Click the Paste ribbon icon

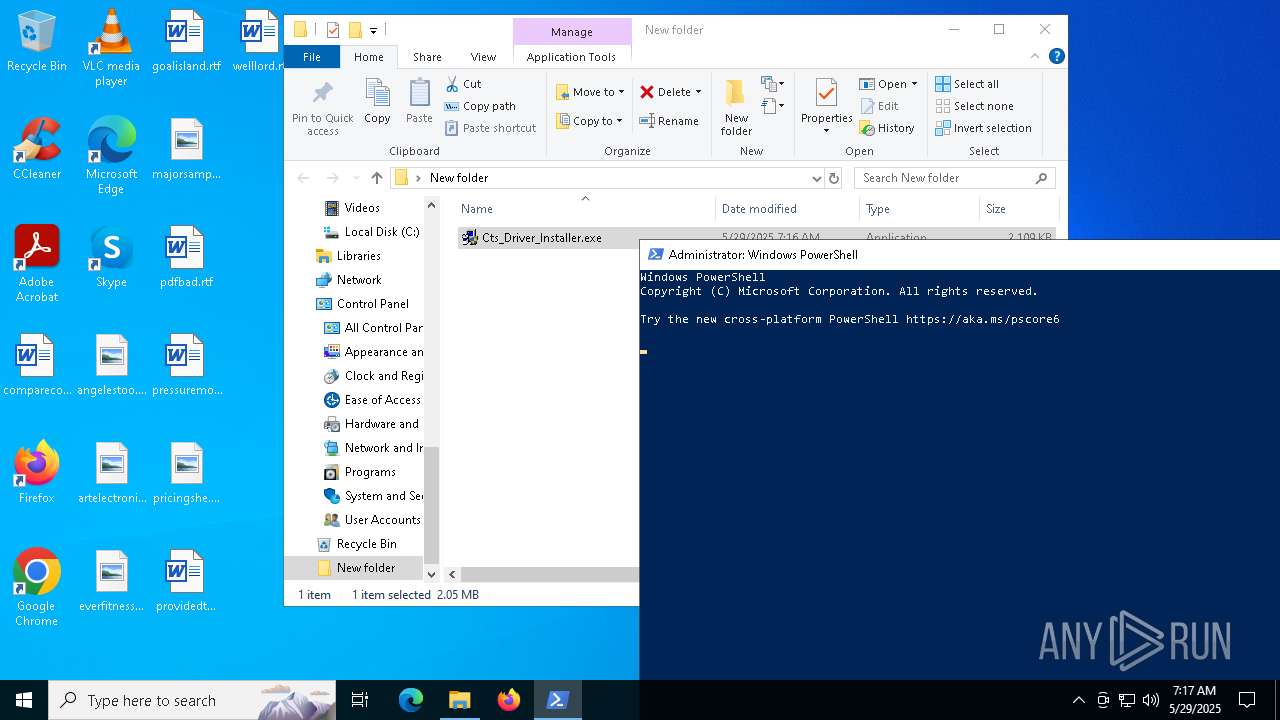pos(419,102)
